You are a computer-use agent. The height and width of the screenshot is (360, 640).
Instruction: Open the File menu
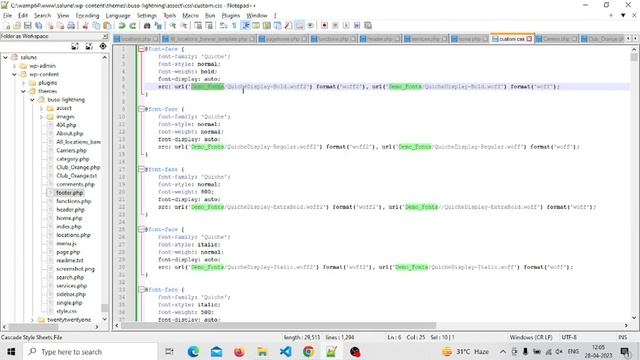[7, 16]
